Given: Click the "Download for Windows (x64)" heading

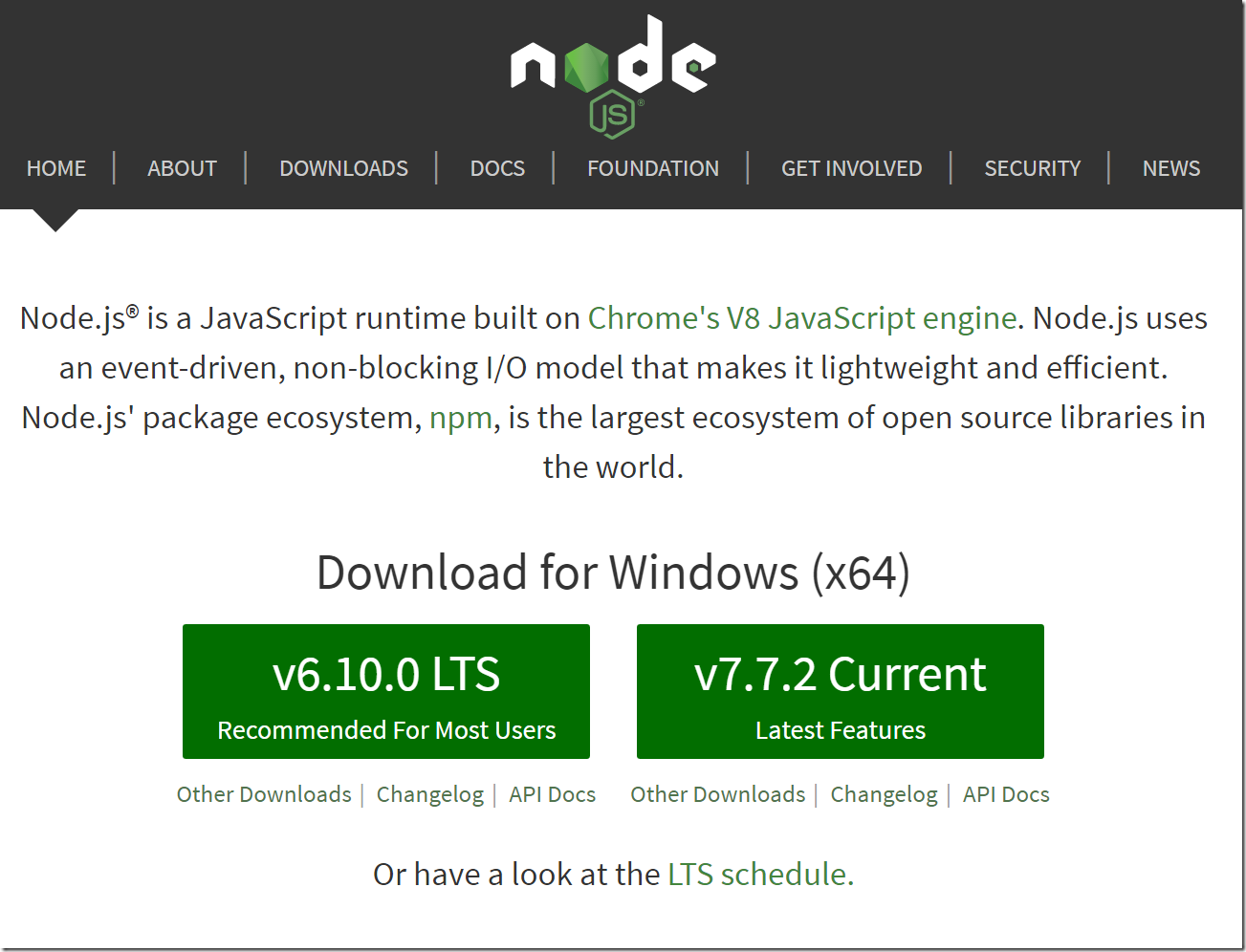Looking at the screenshot, I should [613, 573].
